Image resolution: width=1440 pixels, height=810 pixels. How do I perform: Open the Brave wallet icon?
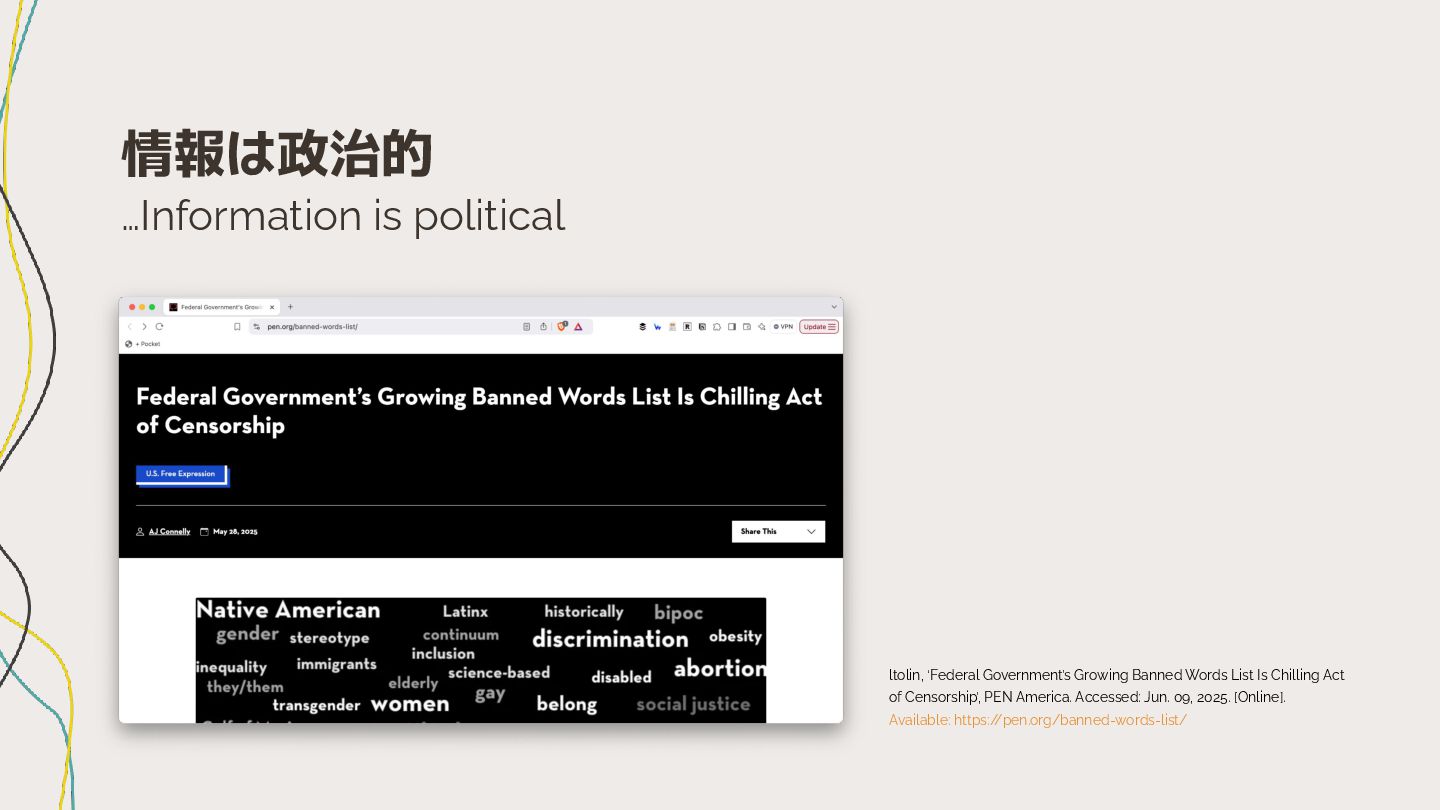tap(747, 327)
